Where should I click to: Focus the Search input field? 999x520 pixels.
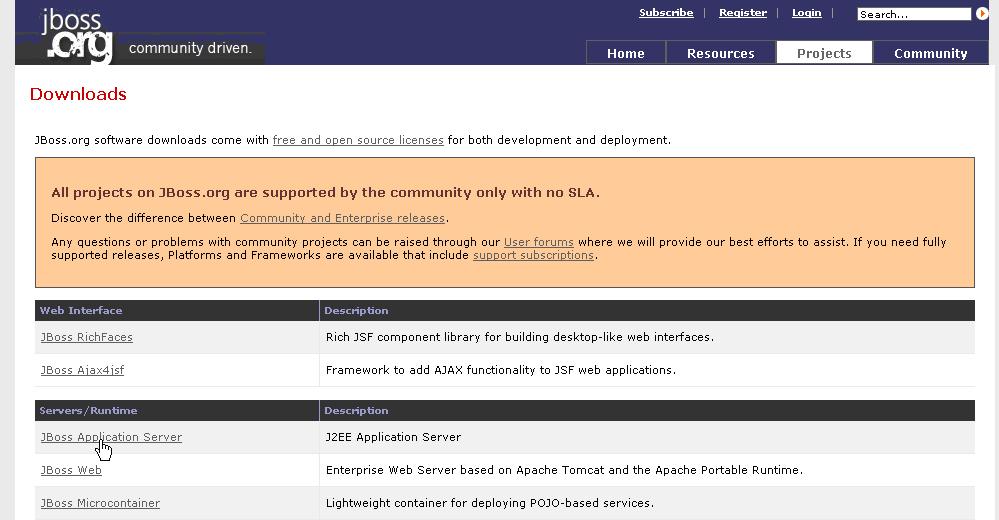(x=914, y=14)
